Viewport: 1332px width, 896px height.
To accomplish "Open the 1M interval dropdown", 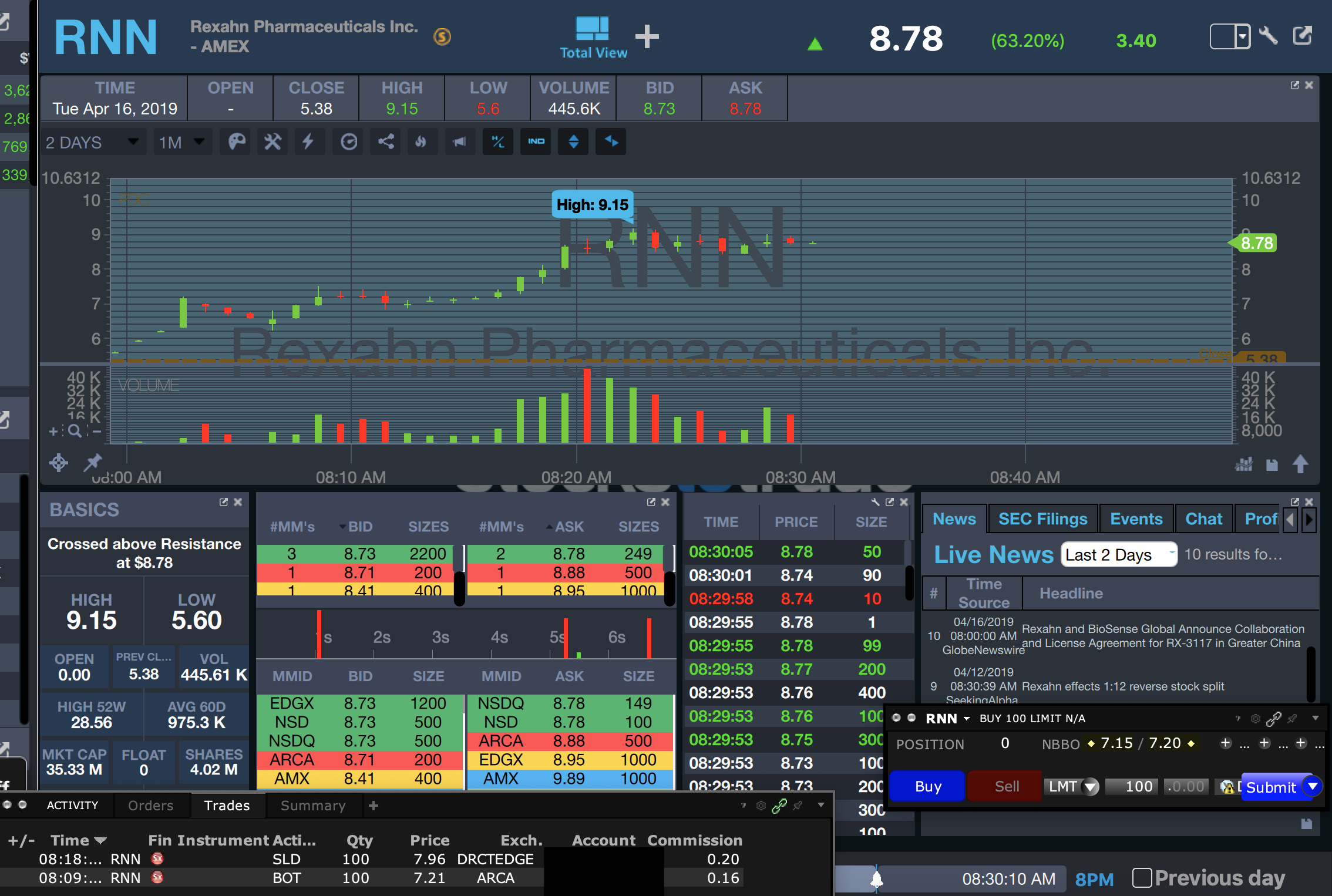I will coord(181,142).
